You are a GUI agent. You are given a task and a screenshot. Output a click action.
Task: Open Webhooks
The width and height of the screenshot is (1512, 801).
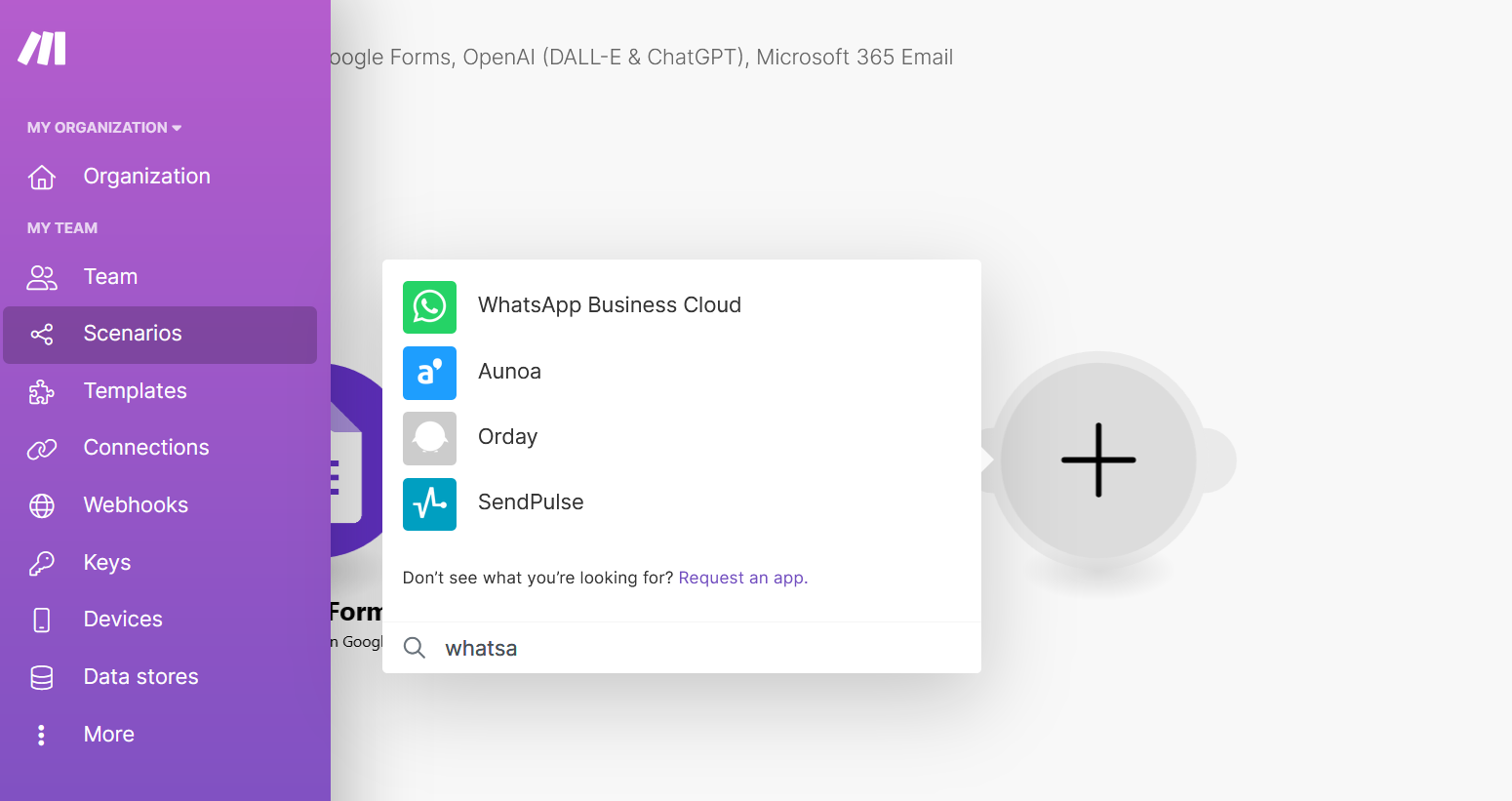click(x=136, y=505)
